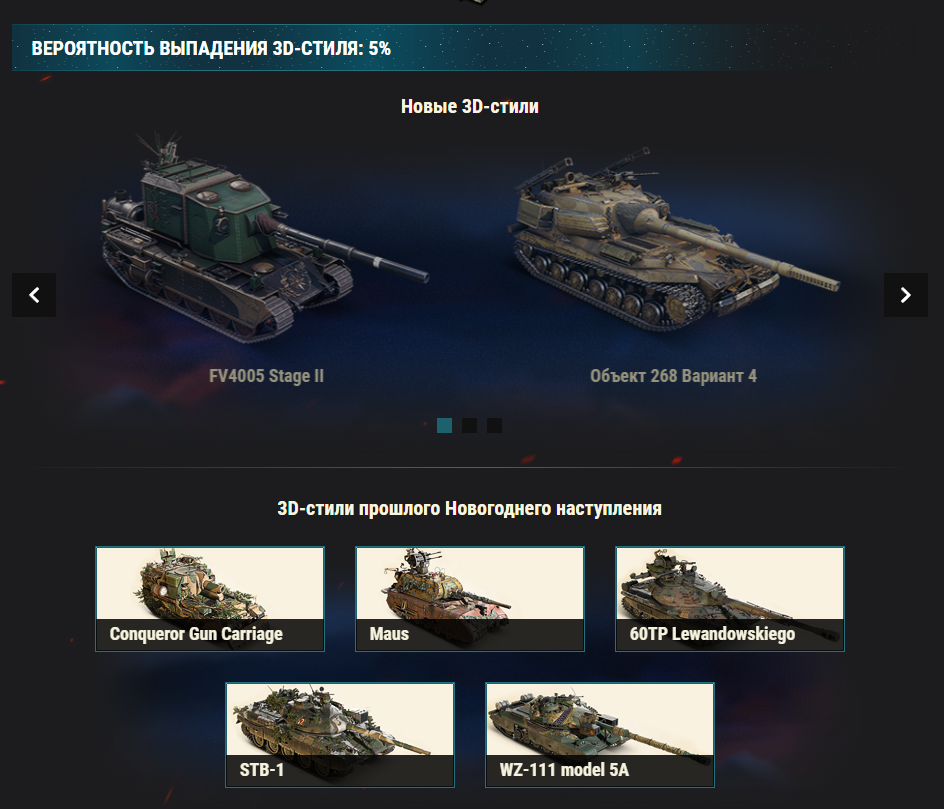The width and height of the screenshot is (944, 809).
Task: Click the Conqueror Gun Carriage label
Action: pyautogui.click(x=196, y=634)
